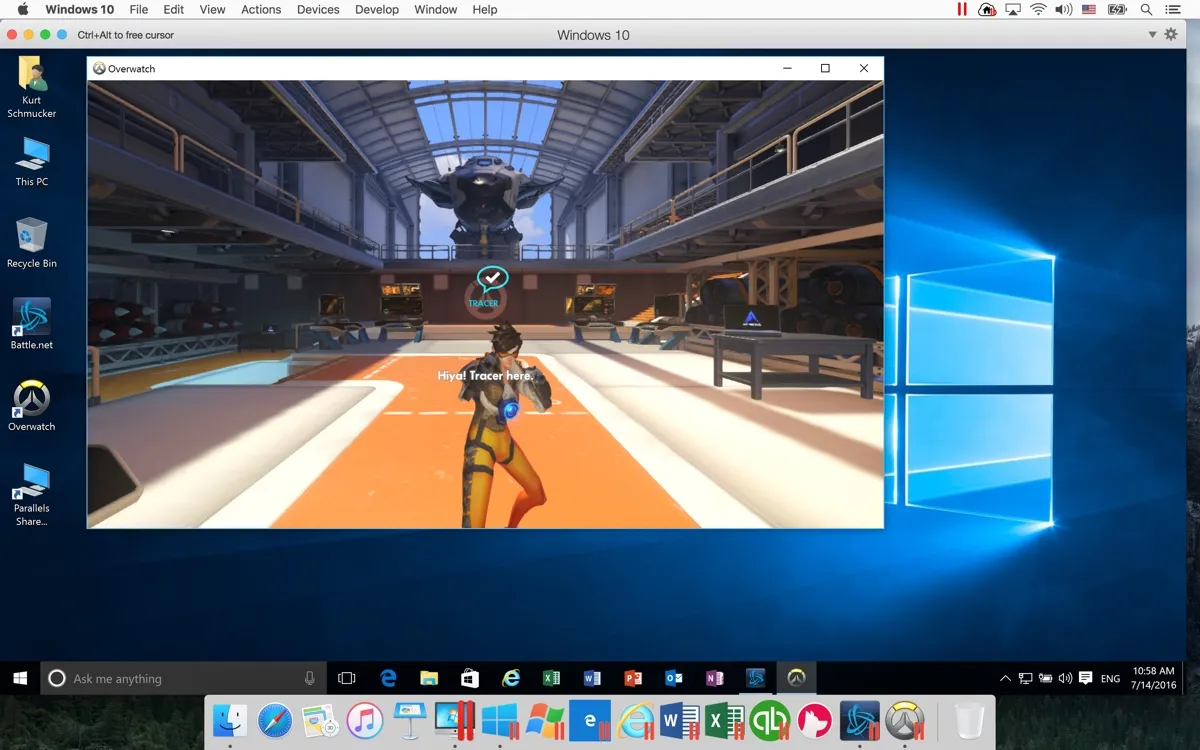
Task: Open Task View on the taskbar
Action: click(x=346, y=677)
